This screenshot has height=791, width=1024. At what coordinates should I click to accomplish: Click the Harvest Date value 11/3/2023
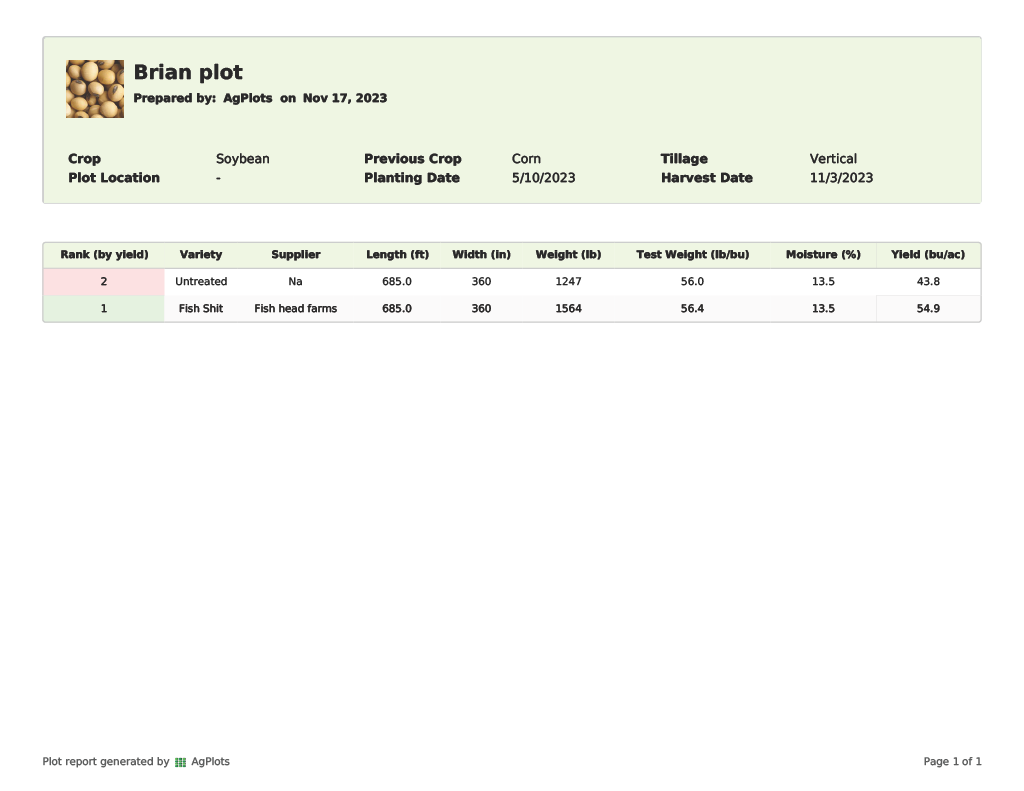841,178
